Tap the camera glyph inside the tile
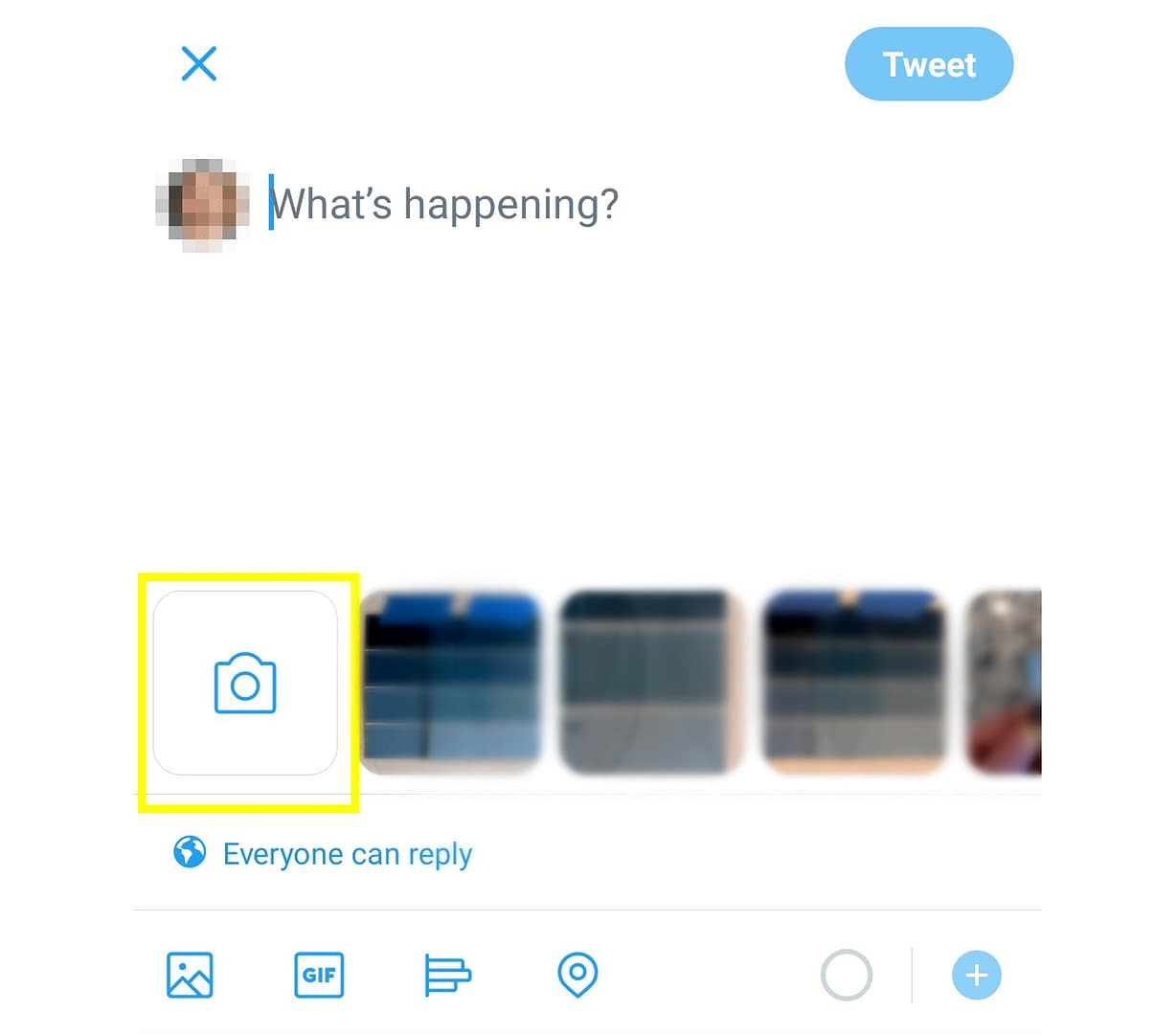This screenshot has width=1176, height=1034. 245,683
